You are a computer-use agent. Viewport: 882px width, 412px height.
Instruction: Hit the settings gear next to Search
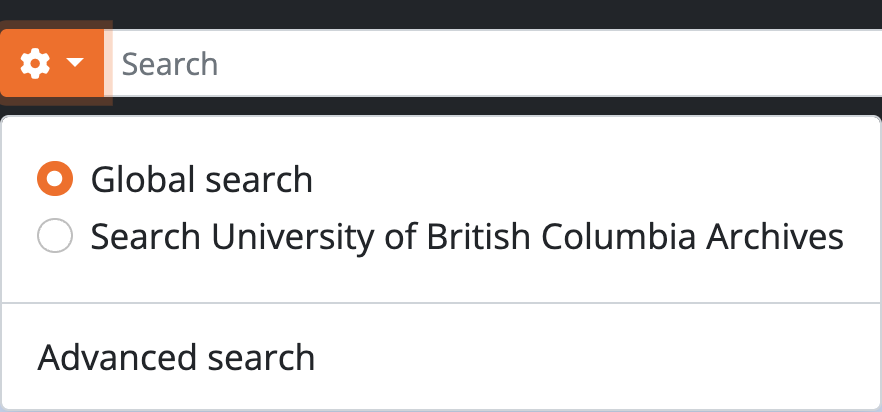(35, 65)
